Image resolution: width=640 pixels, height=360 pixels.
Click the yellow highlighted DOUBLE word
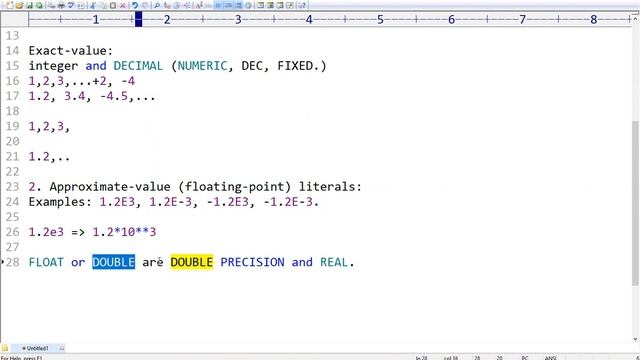click(x=192, y=262)
